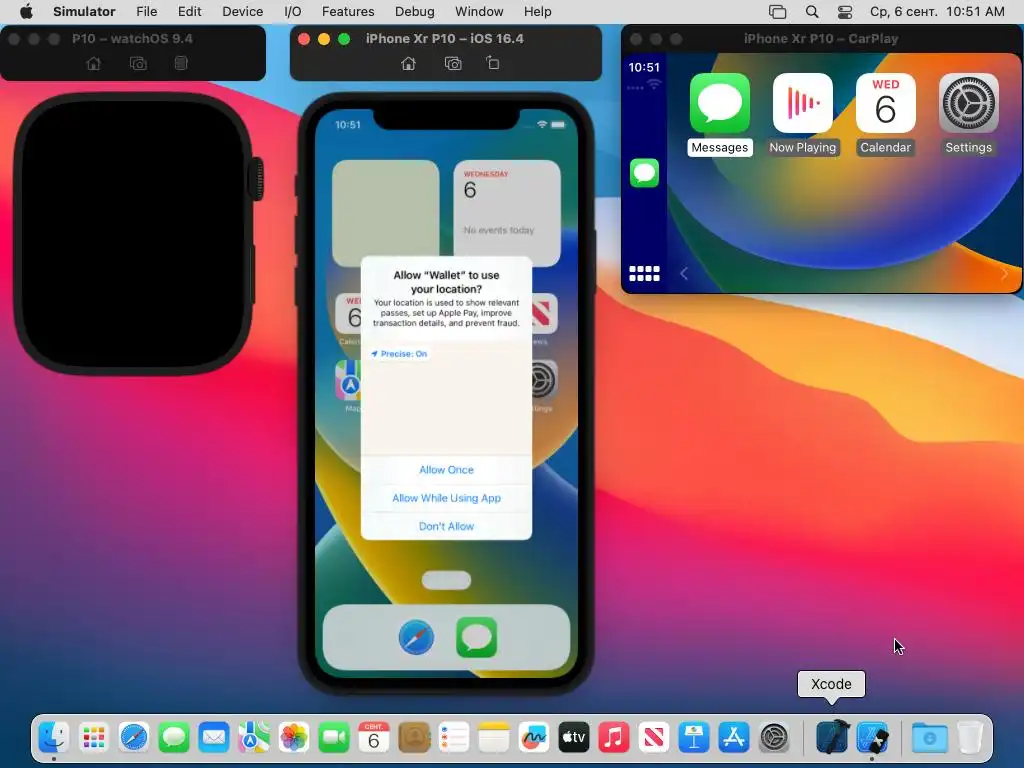Image resolution: width=1024 pixels, height=768 pixels.
Task: Open Finder from Dock
Action: (54, 738)
